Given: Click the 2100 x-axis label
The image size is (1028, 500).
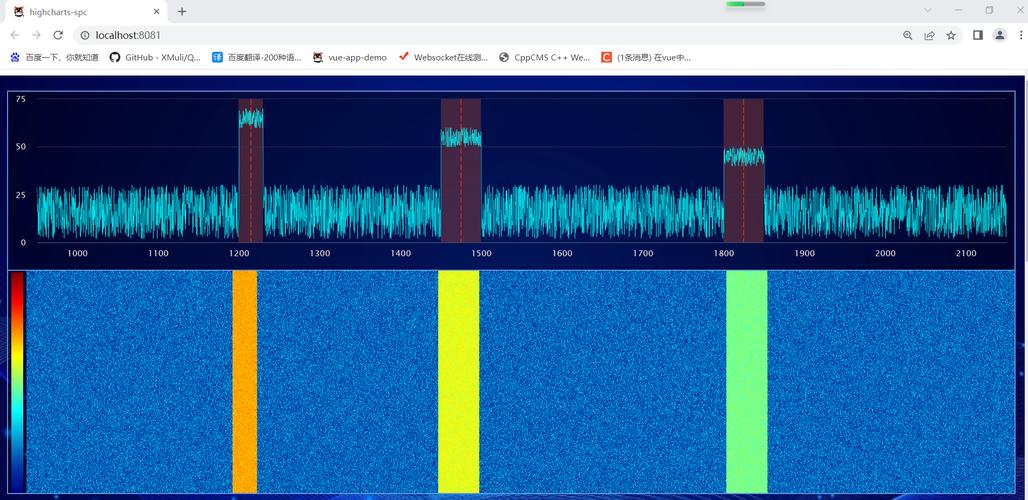Looking at the screenshot, I should click(x=966, y=254).
